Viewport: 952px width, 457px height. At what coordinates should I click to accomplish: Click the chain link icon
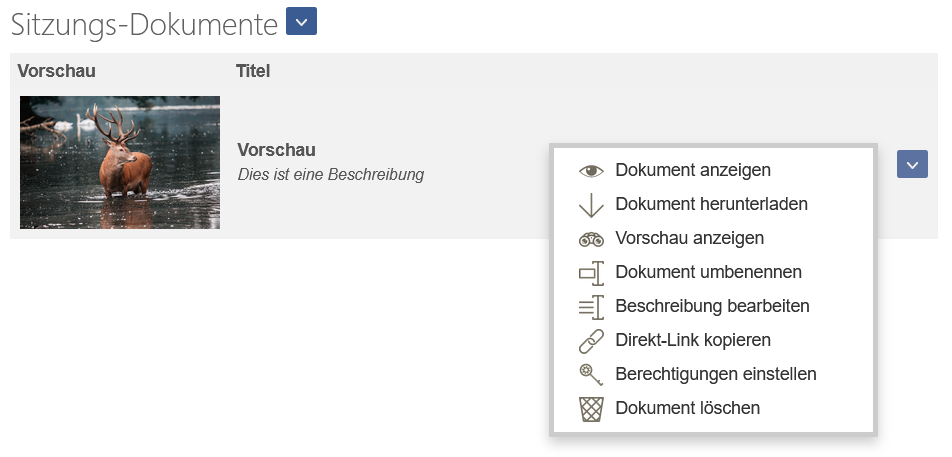[x=591, y=341]
